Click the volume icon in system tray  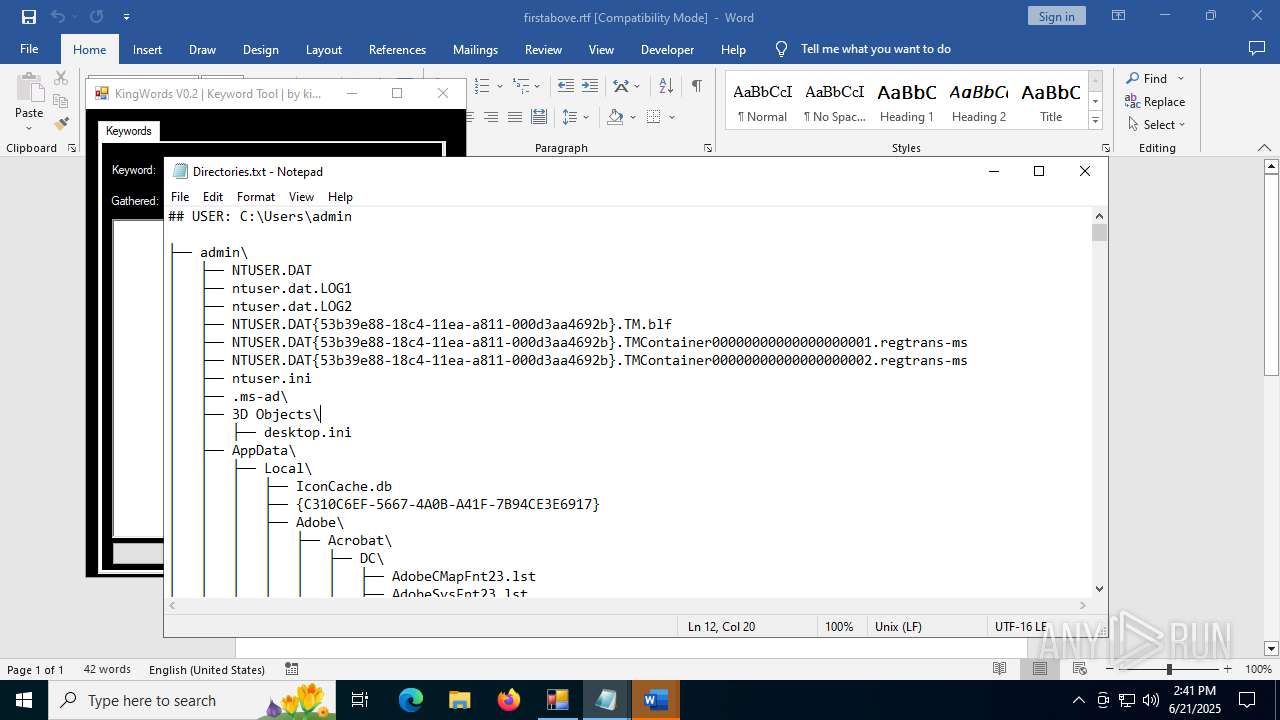(x=1151, y=700)
